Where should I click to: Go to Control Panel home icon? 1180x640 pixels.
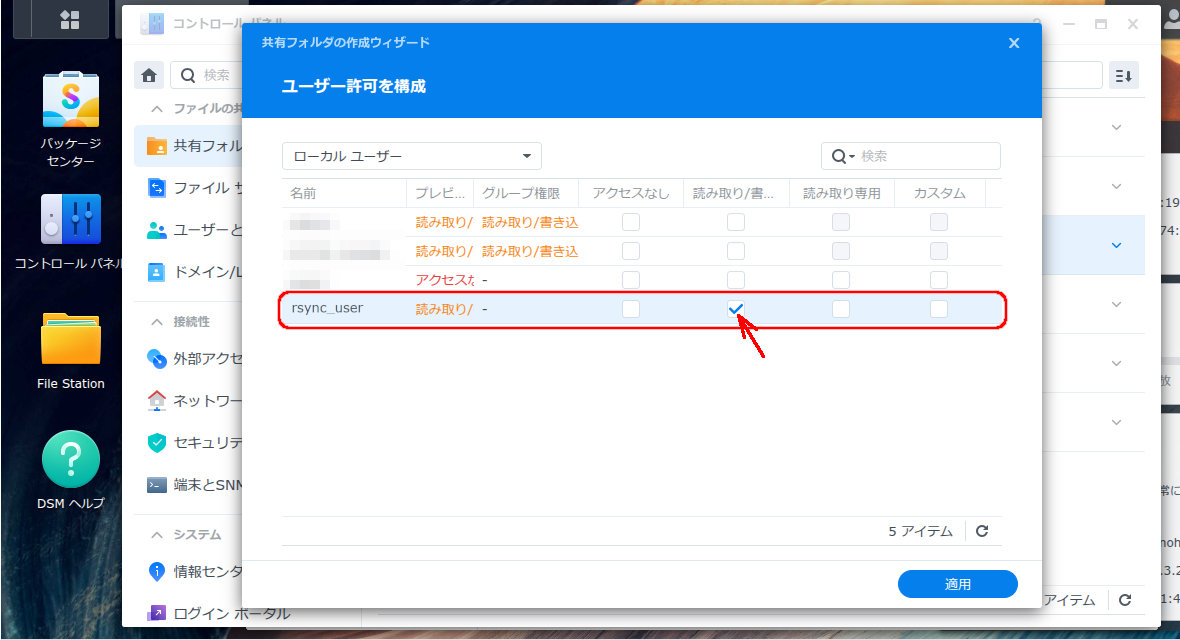point(149,75)
